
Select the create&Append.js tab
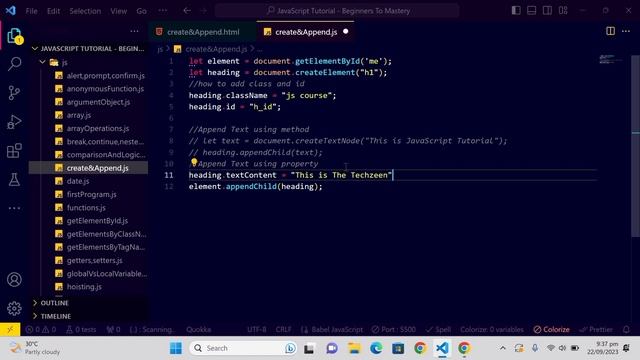(x=306, y=32)
